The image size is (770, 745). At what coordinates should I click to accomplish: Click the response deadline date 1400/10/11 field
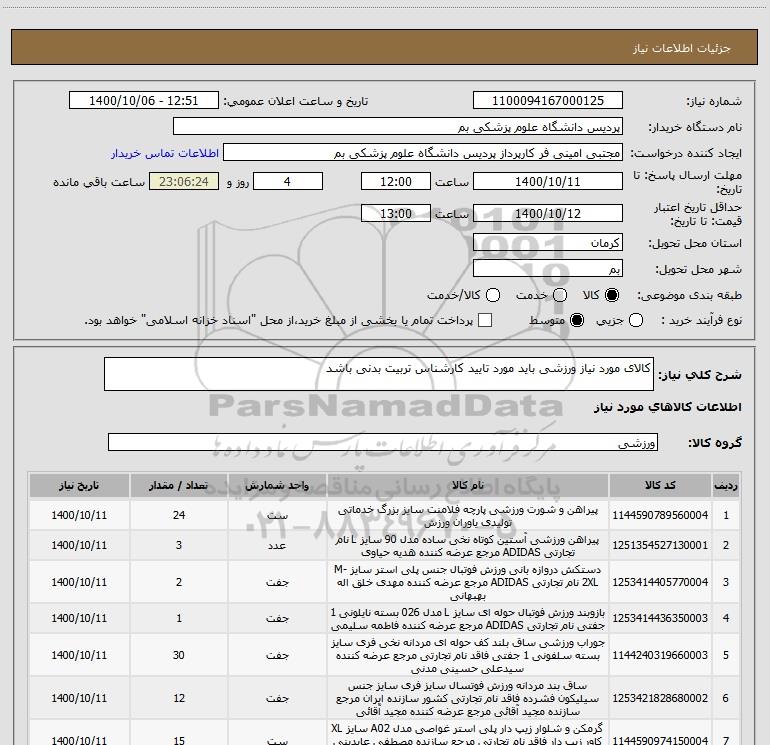coord(548,181)
